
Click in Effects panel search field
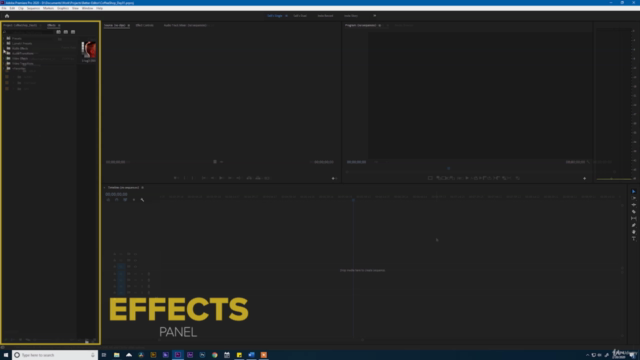click(29, 32)
